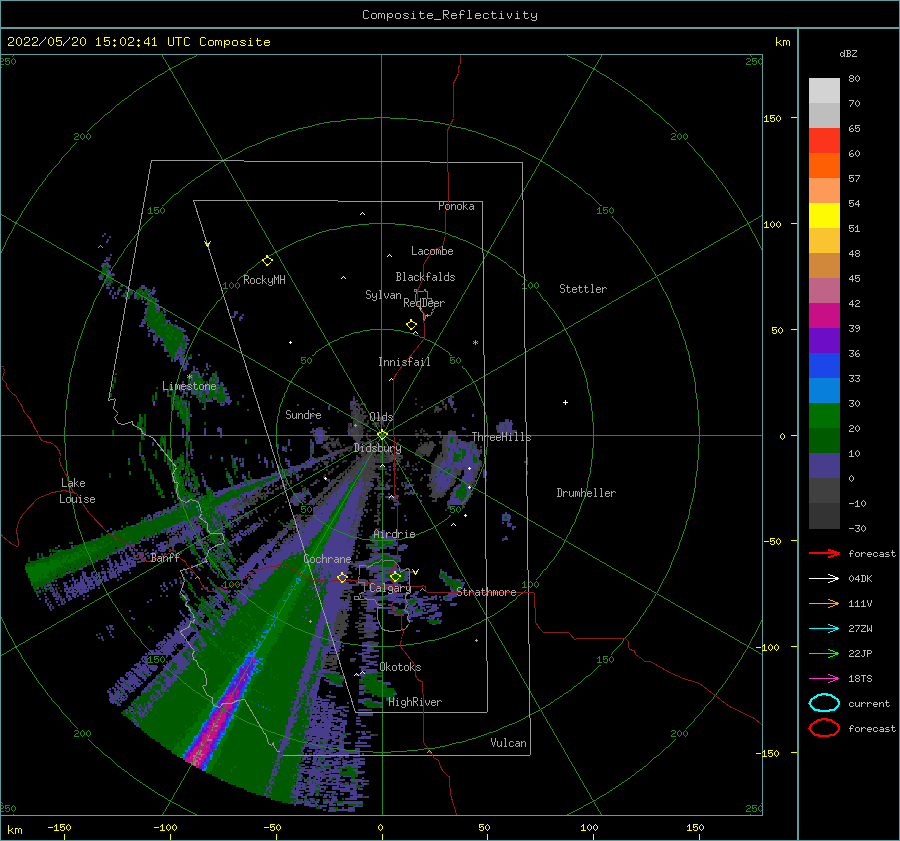Image resolution: width=900 pixels, height=841 pixels.
Task: Click the Banff label
Action: click(165, 557)
